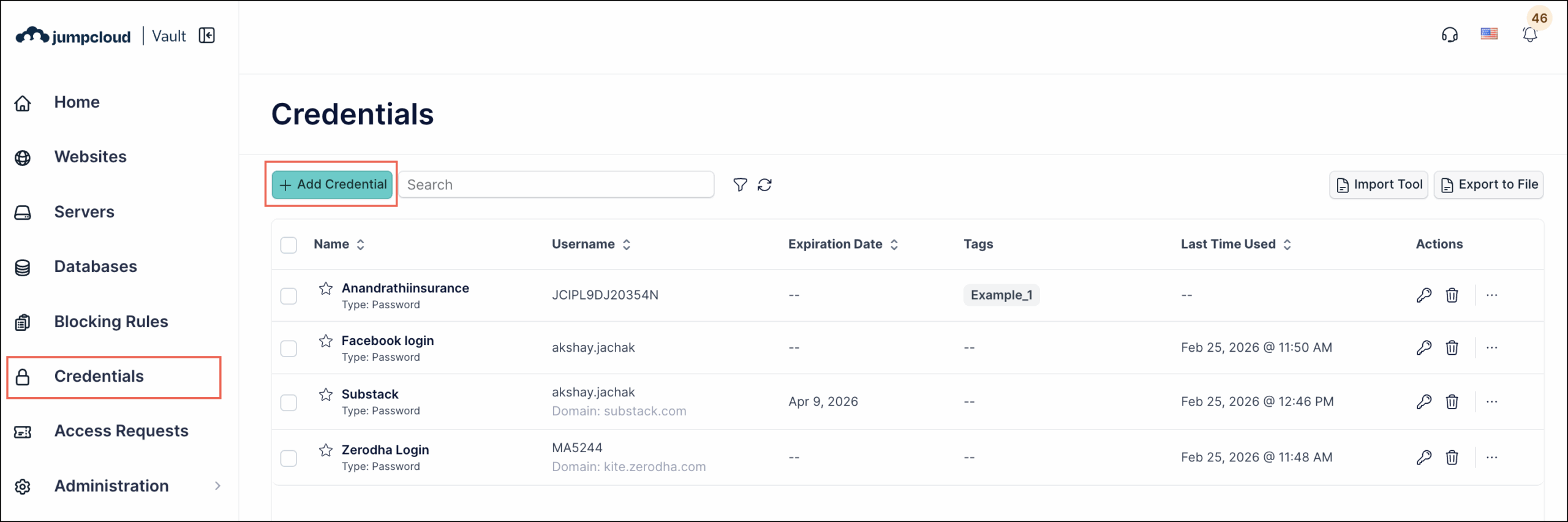This screenshot has height=522, width=1568.
Task: Click Domain: substack.com text
Action: [619, 411]
